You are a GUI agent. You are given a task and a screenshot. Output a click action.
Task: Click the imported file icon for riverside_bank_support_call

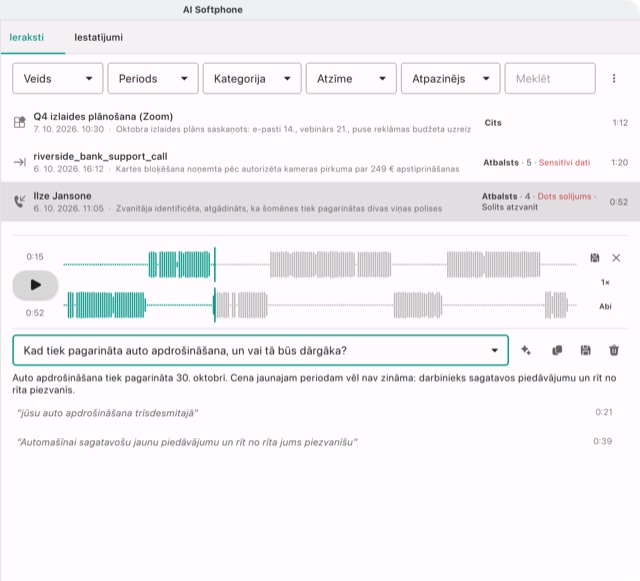click(19, 163)
